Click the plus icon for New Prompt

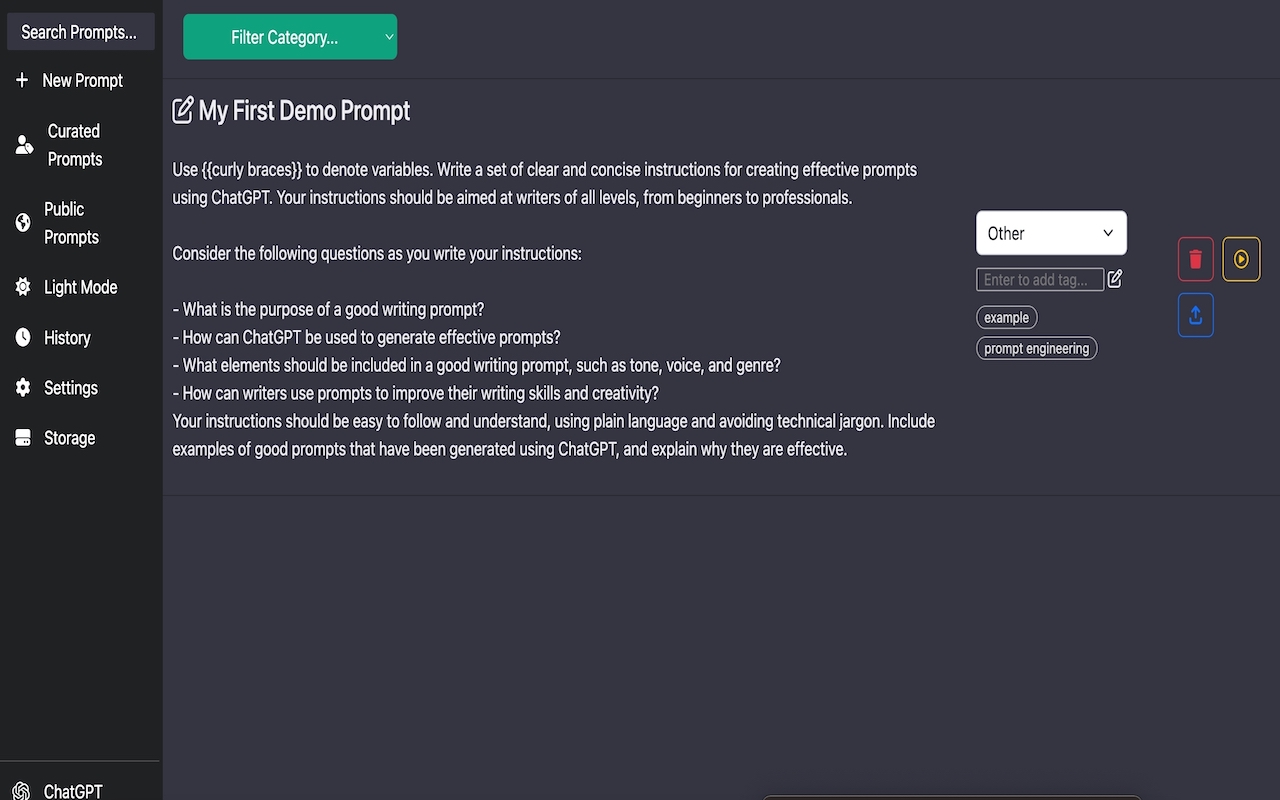(x=22, y=80)
